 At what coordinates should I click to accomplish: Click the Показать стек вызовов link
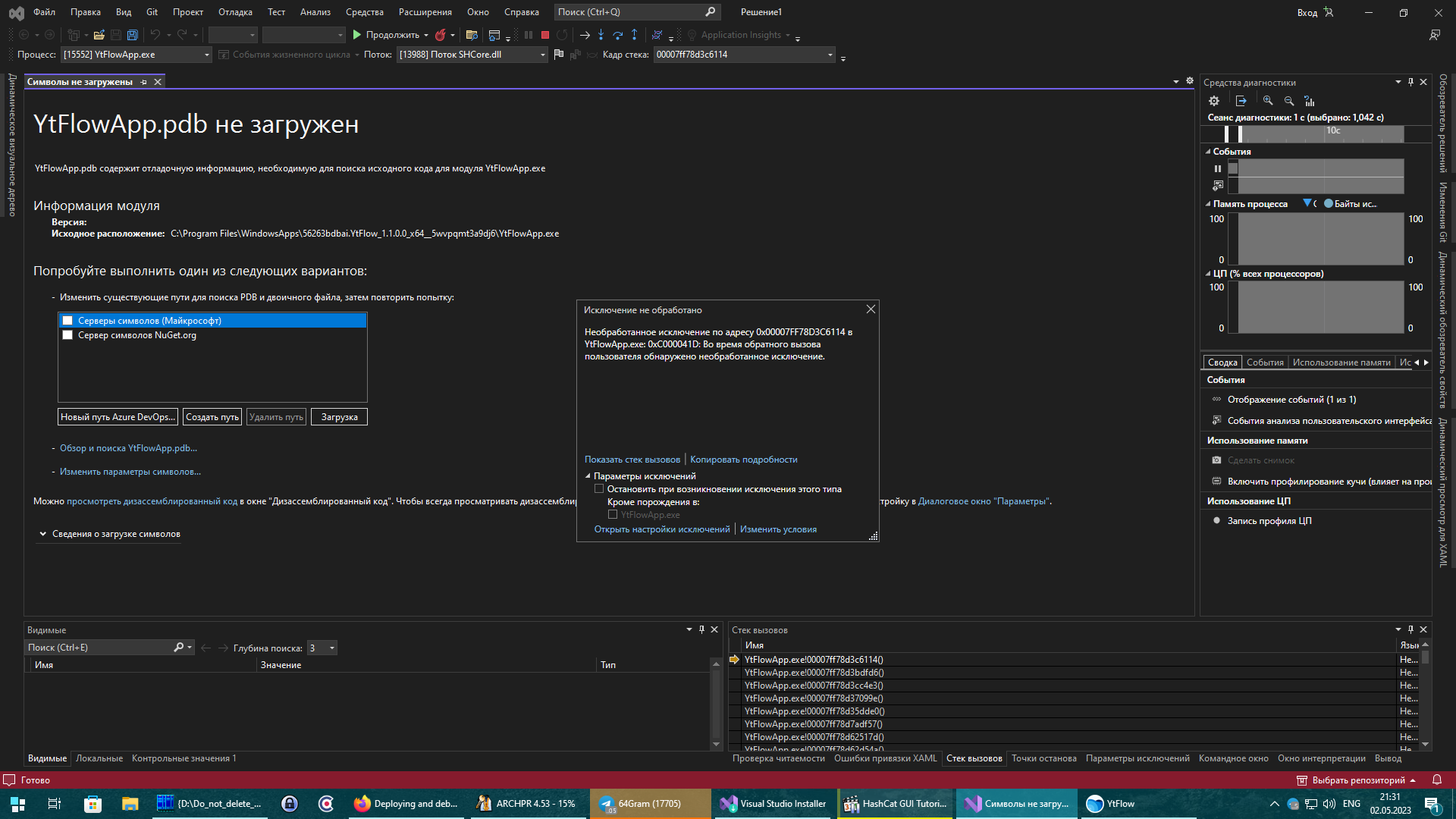point(632,459)
